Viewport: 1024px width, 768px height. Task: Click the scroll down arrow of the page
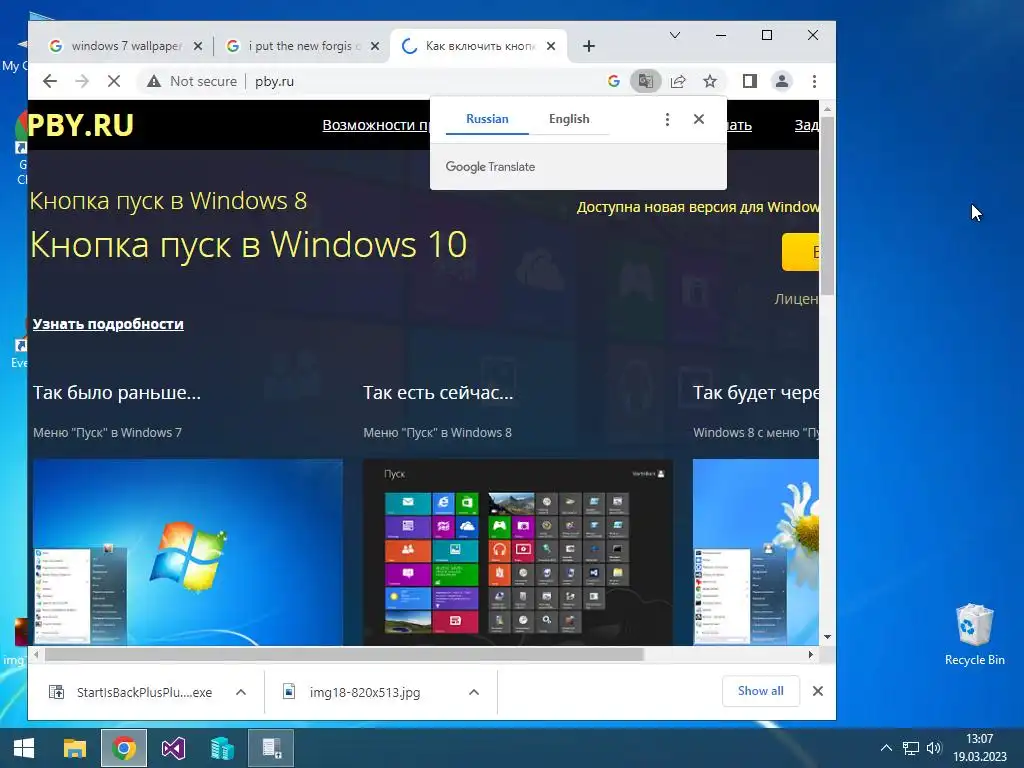coord(827,637)
